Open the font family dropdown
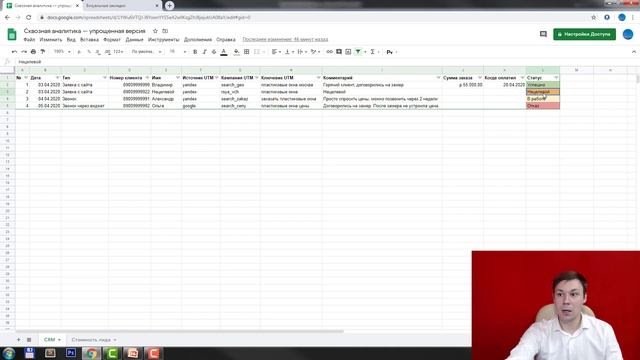The height and width of the screenshot is (360, 640). click(x=147, y=52)
